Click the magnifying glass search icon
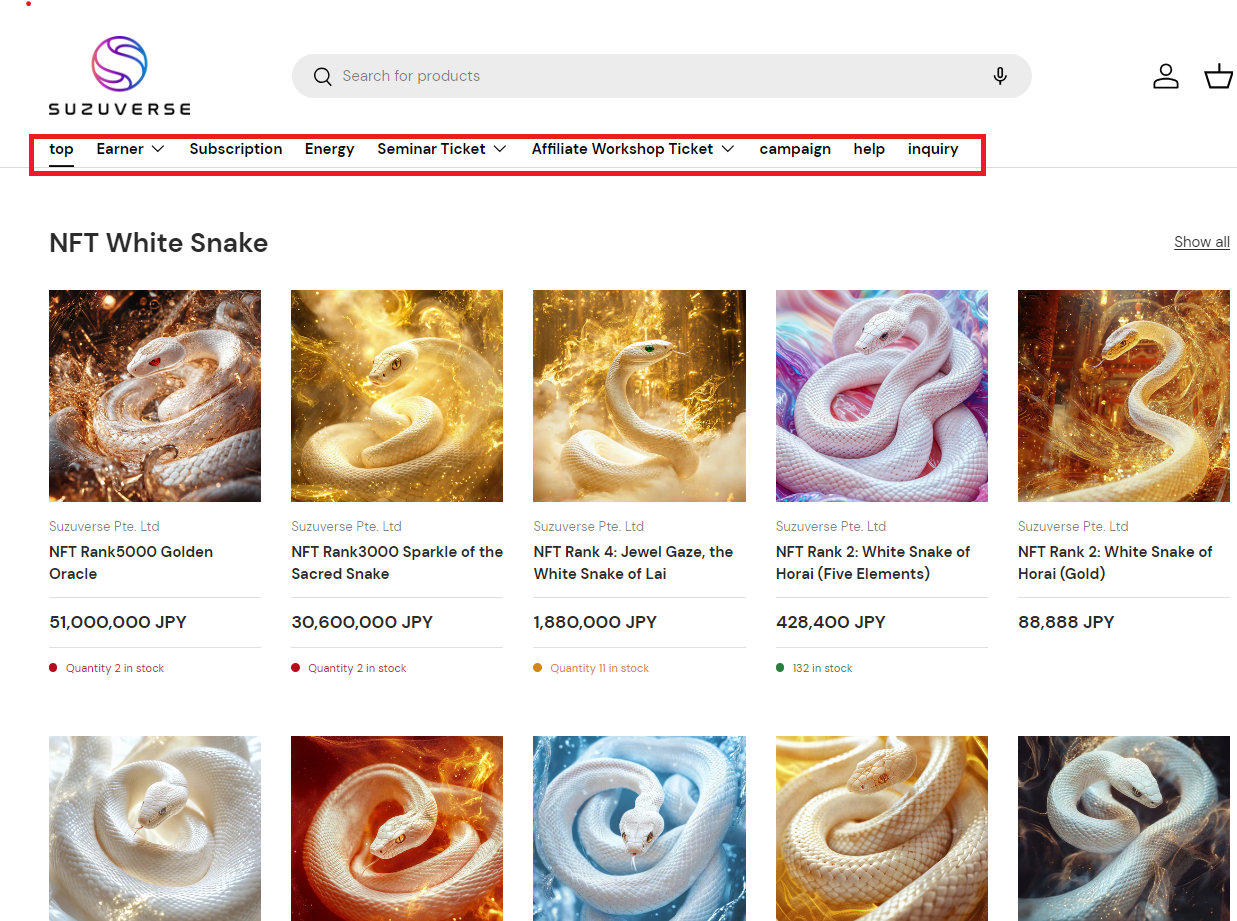1237x921 pixels. 322,77
